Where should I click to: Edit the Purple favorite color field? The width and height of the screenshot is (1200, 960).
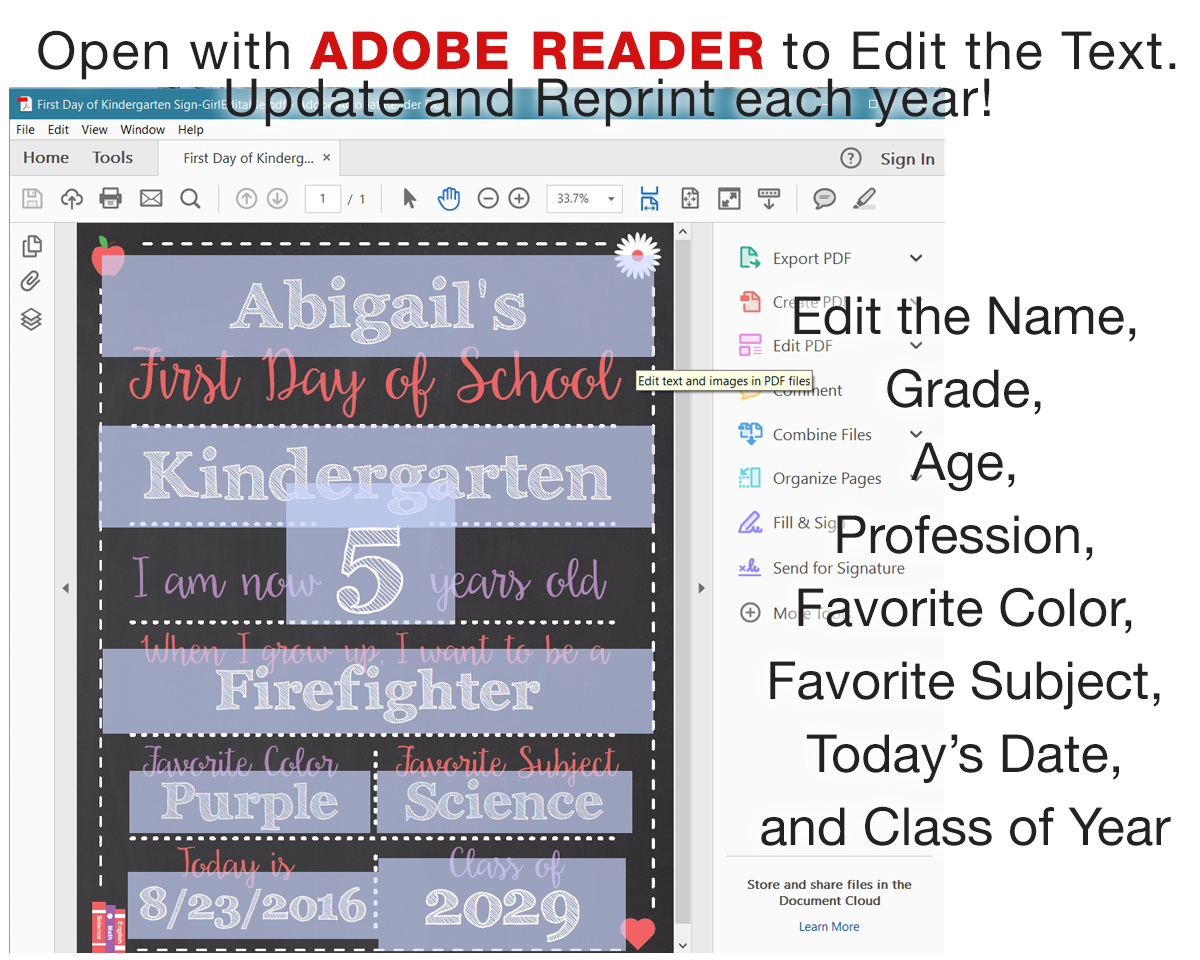(x=250, y=802)
